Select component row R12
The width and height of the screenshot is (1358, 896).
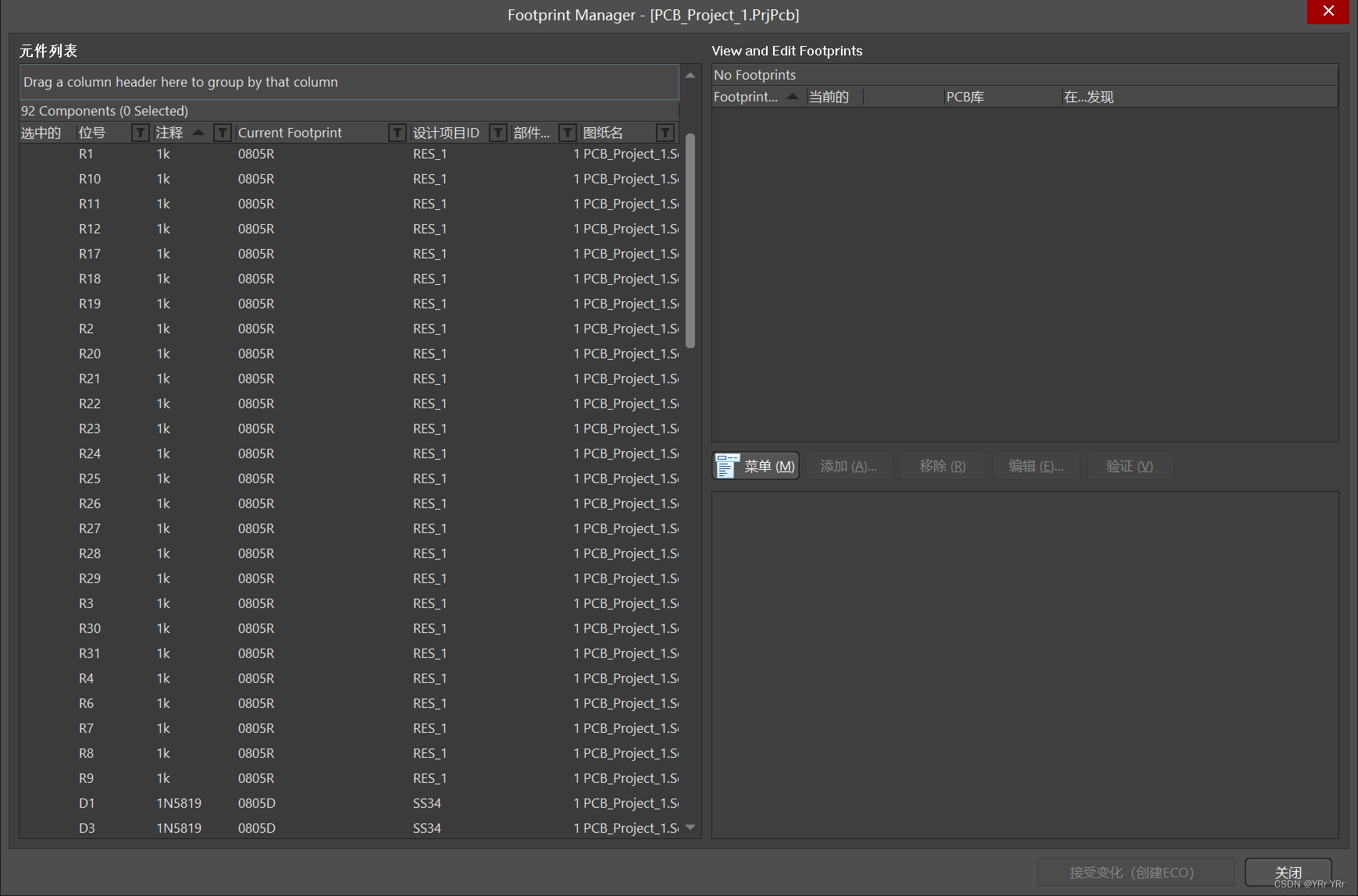(x=349, y=229)
